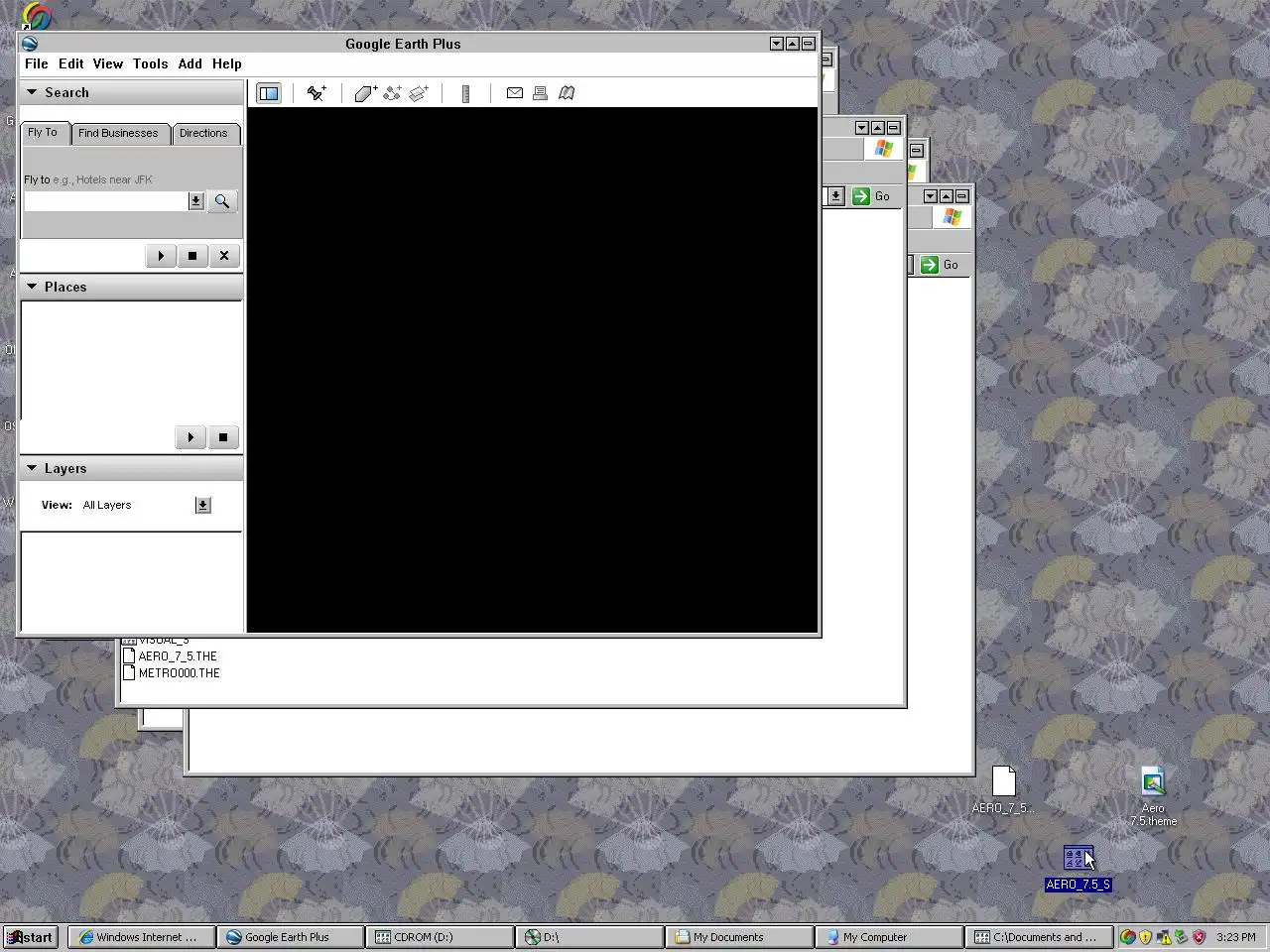This screenshot has height=952, width=1270.
Task: Click the Google Earth title bar icon
Action: pyautogui.click(x=30, y=44)
